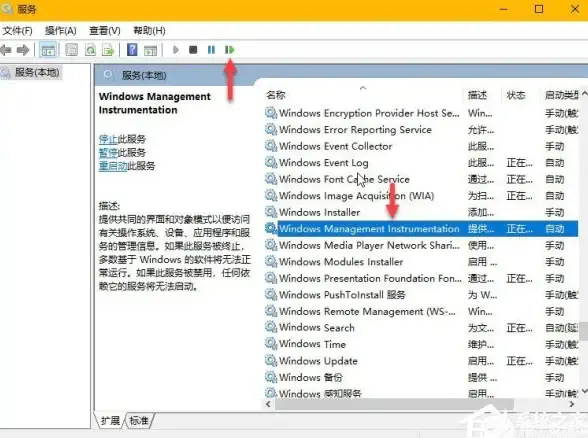
Task: Click the horizontal scrollbar right arrow
Action: tap(572, 404)
